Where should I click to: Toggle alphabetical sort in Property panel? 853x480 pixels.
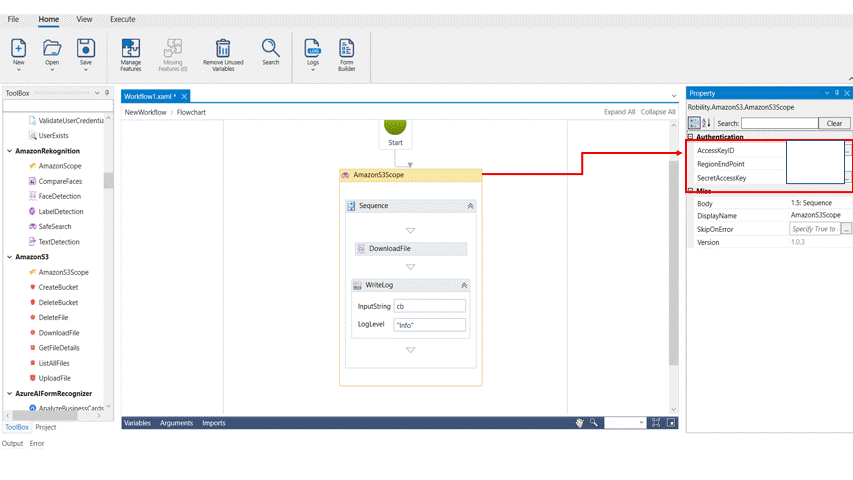[x=705, y=123]
